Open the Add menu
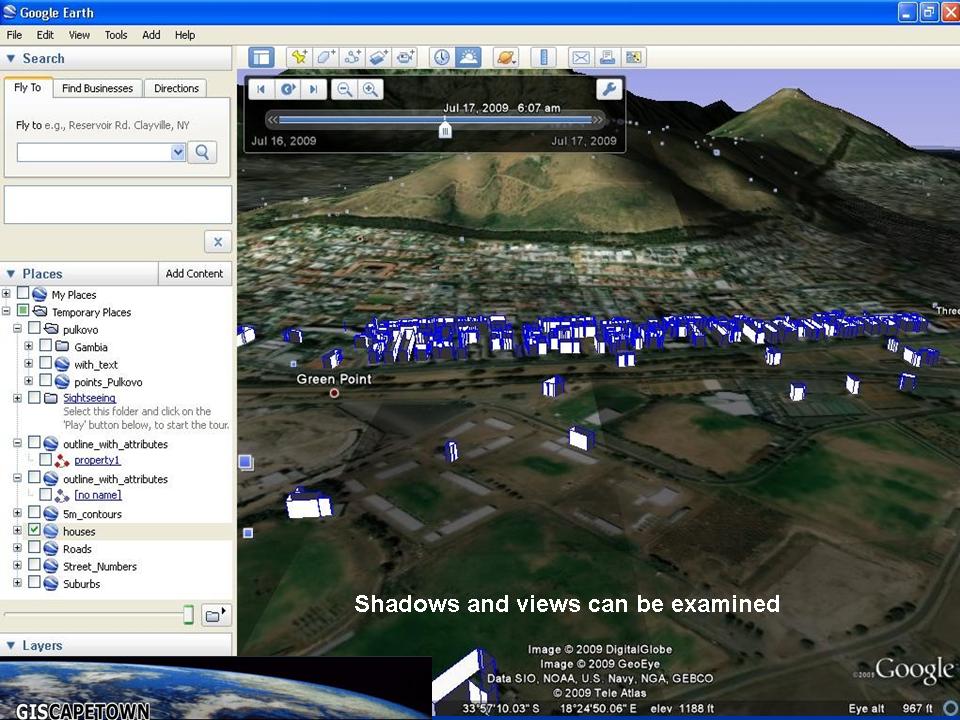The width and height of the screenshot is (960, 720). [151, 35]
